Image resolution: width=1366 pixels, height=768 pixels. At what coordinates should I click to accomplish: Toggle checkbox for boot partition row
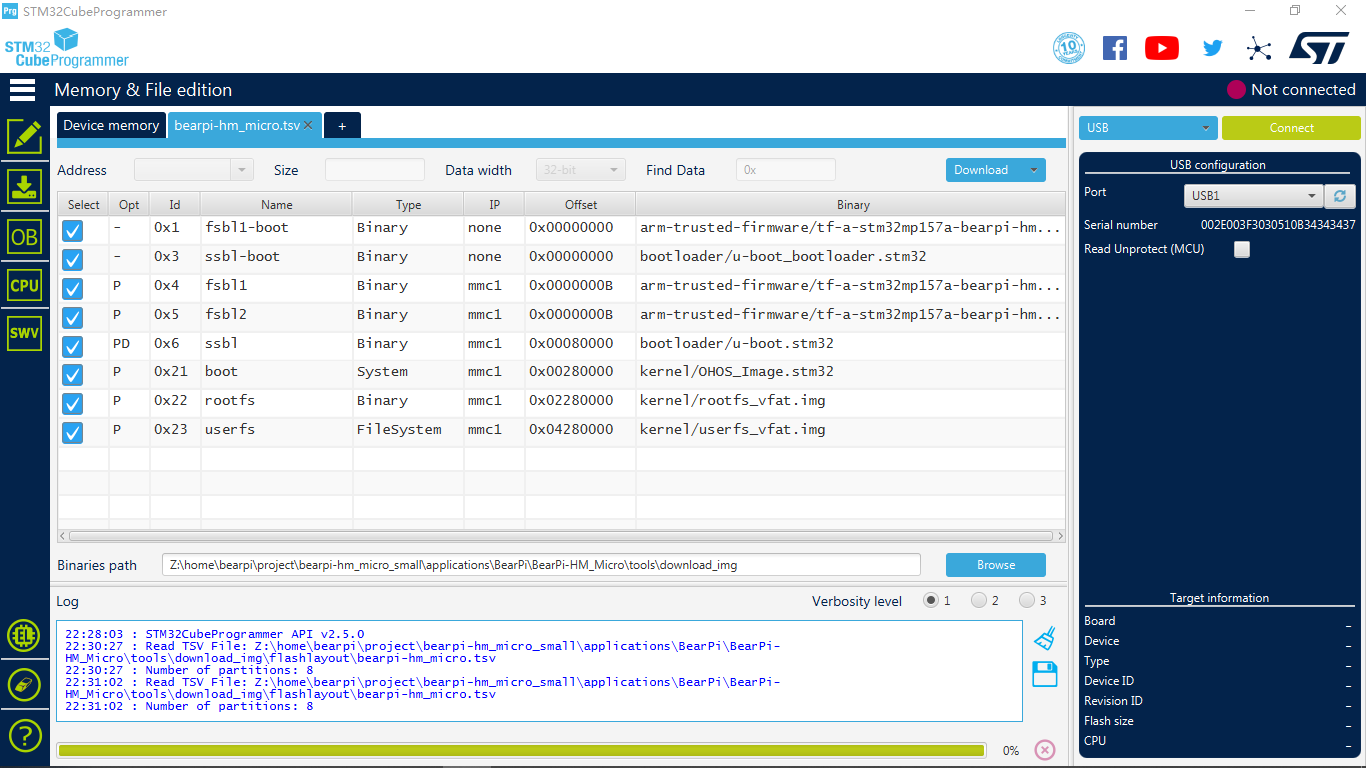pos(73,374)
